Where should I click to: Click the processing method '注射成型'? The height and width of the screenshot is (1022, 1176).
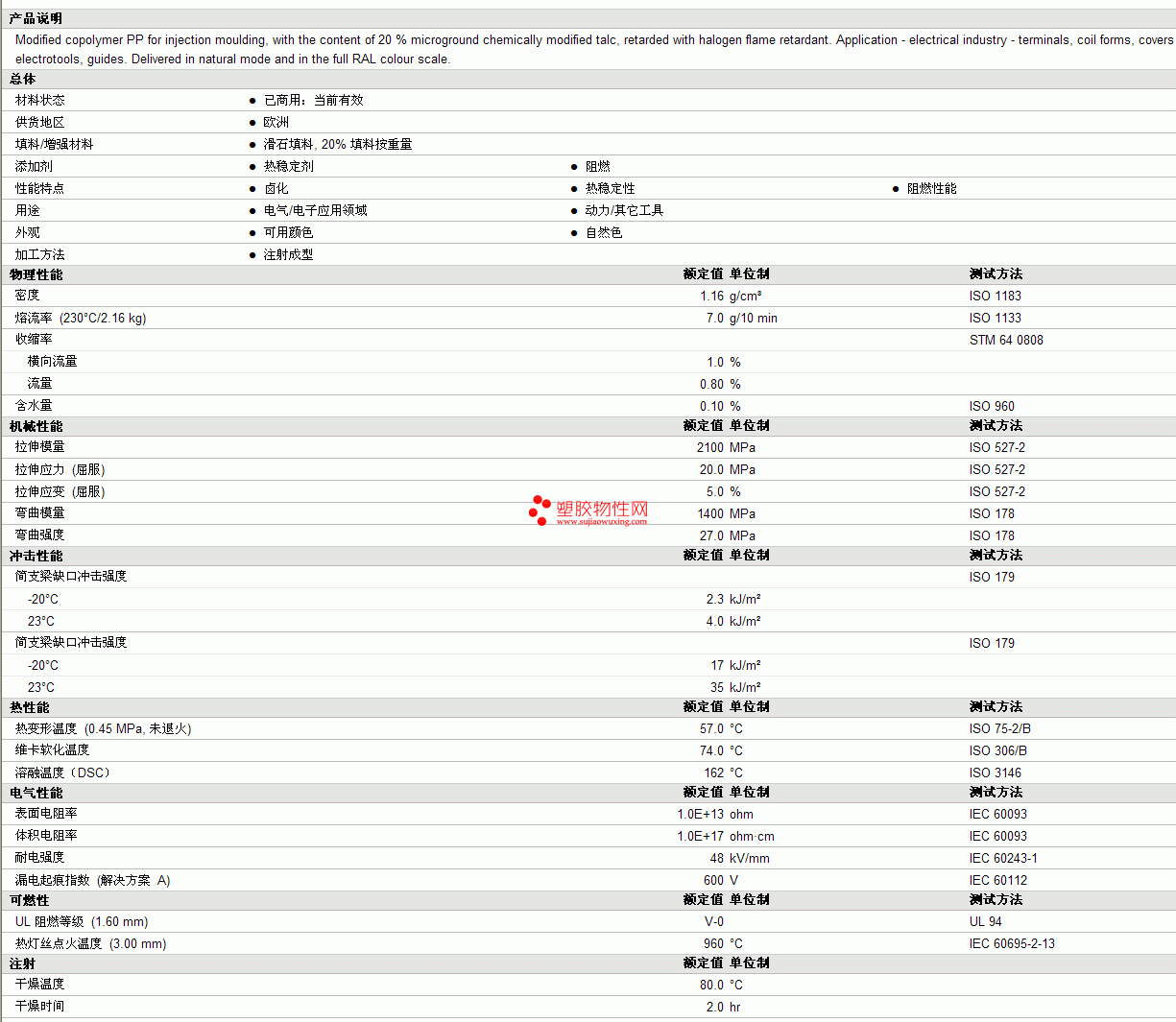coord(289,254)
